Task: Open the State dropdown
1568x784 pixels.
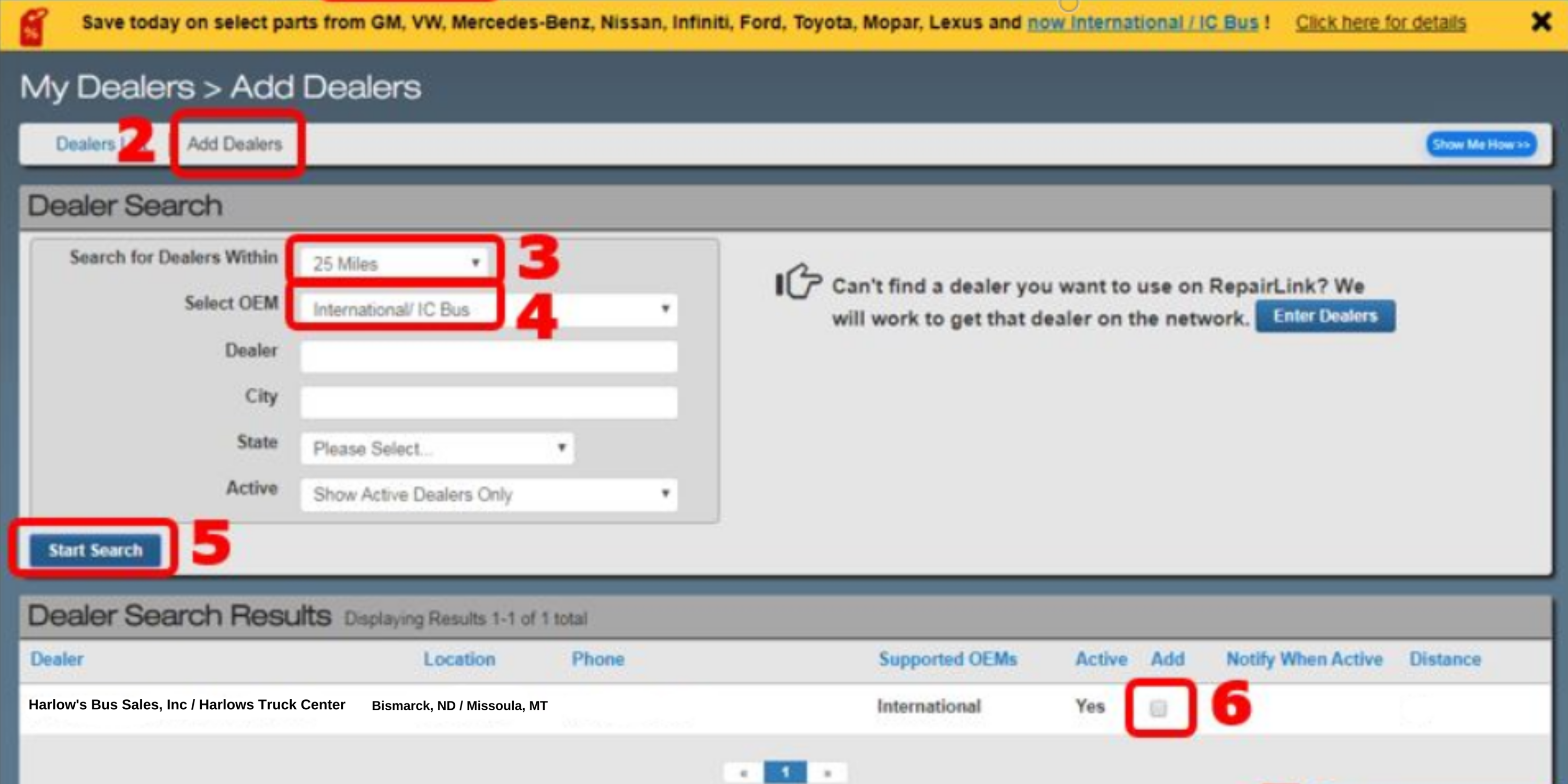Action: coord(436,448)
